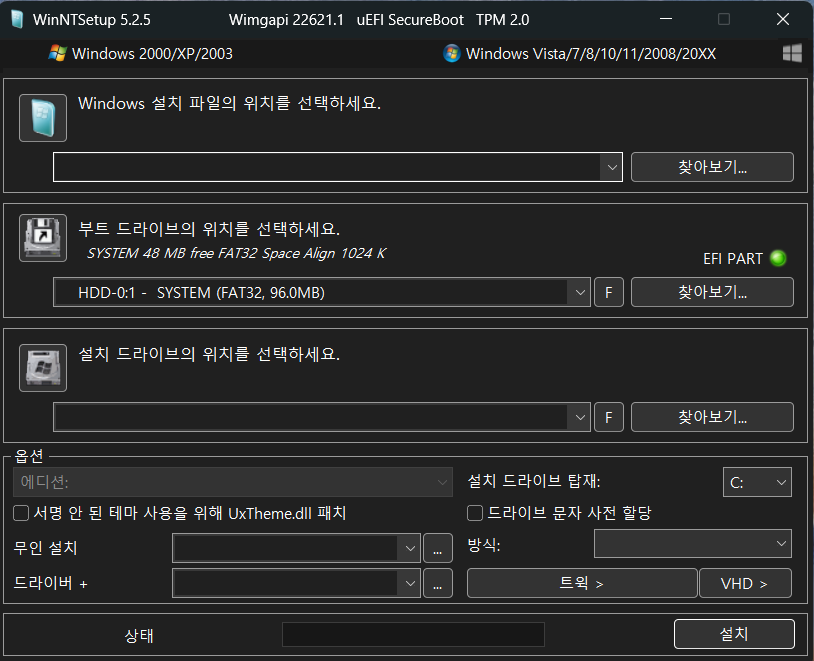Expand the HDD-0:1 SYSTEM boot drive dropdown
The width and height of the screenshot is (814, 661).
point(580,292)
